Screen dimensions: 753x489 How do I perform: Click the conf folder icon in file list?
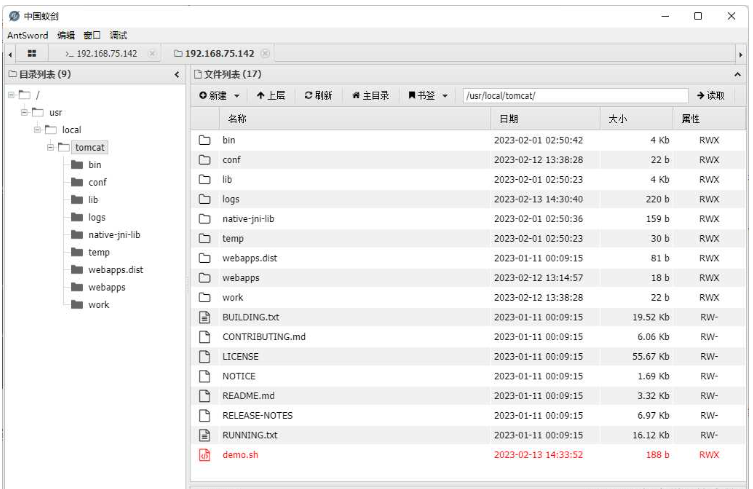coord(205,159)
